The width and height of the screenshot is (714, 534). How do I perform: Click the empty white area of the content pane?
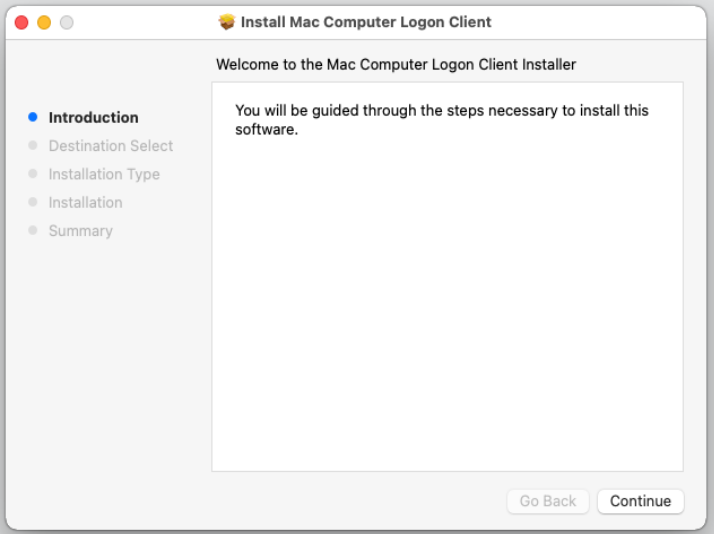click(447, 320)
